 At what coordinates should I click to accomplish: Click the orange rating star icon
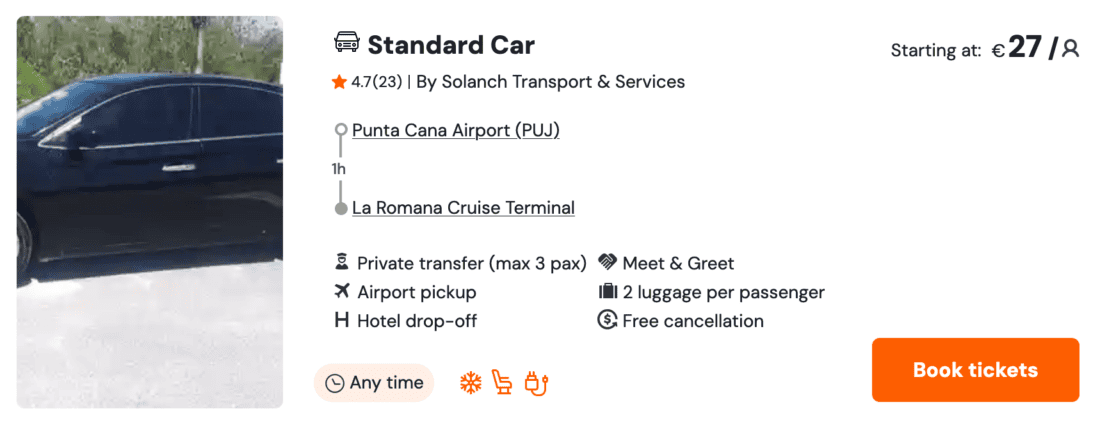pyautogui.click(x=339, y=83)
